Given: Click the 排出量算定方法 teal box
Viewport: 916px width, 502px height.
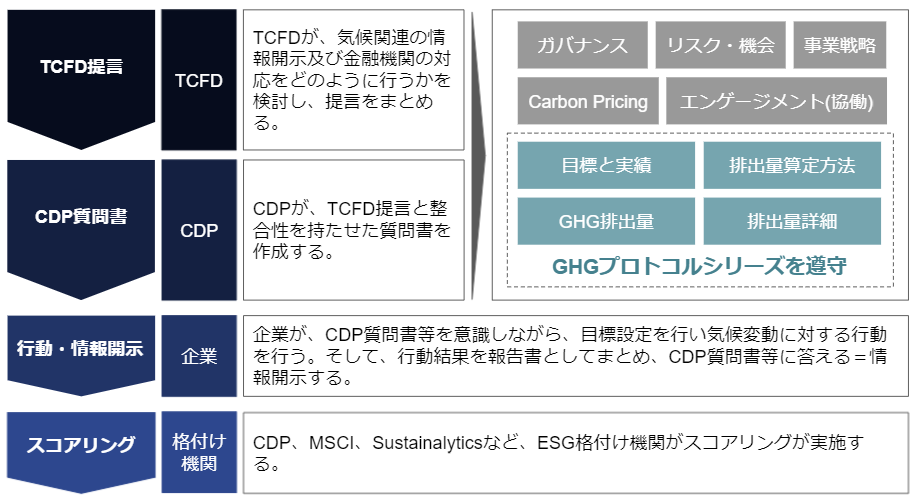Looking at the screenshot, I should click(792, 165).
